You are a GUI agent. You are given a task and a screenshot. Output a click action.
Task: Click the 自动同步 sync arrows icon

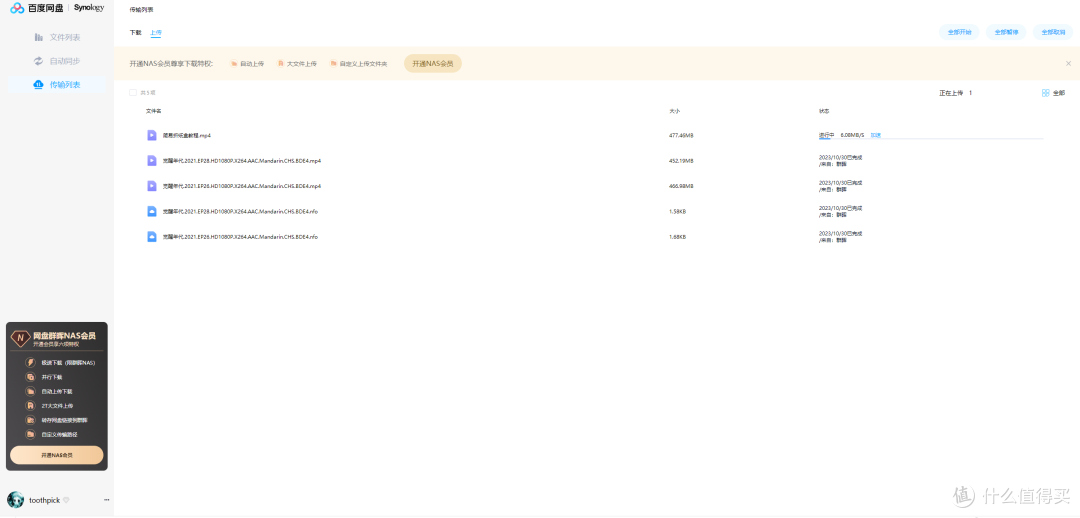click(39, 61)
